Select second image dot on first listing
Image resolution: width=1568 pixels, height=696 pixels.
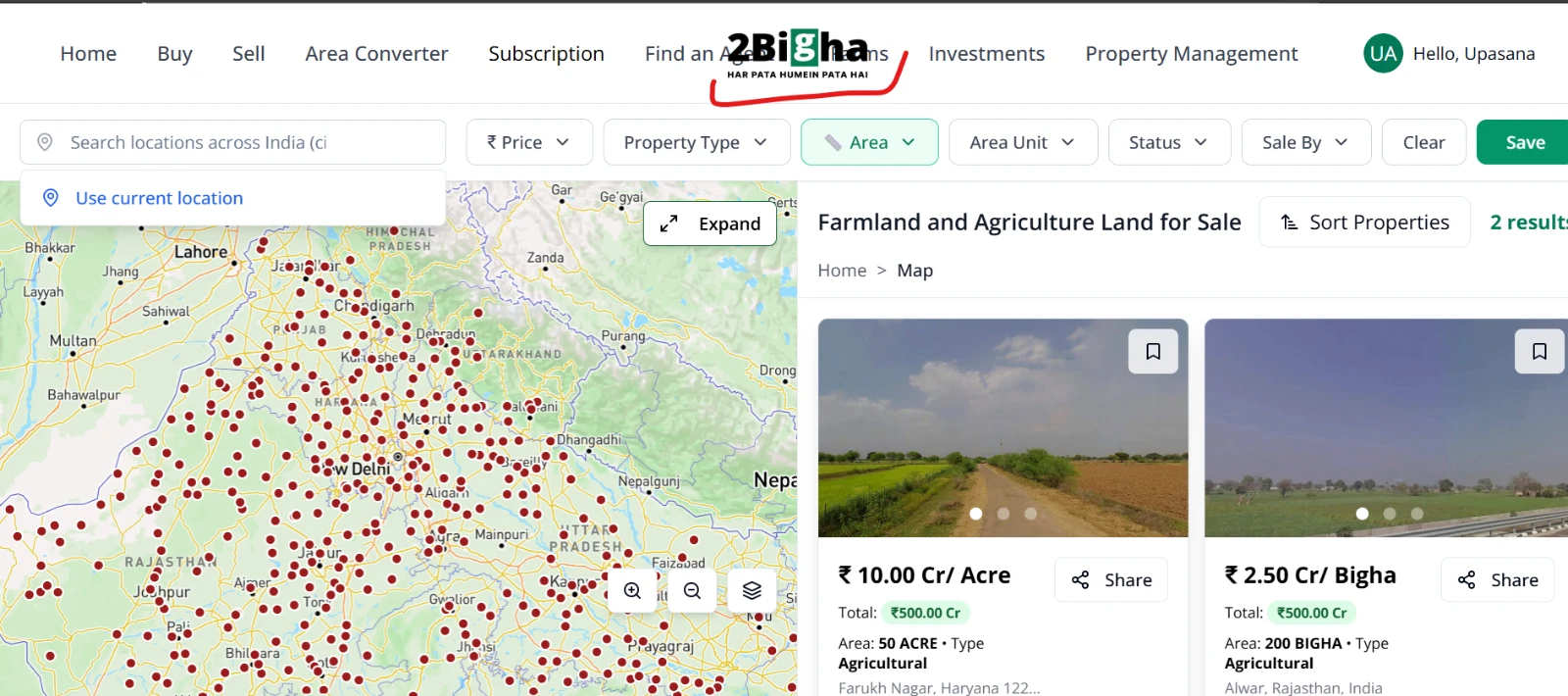click(x=1003, y=514)
